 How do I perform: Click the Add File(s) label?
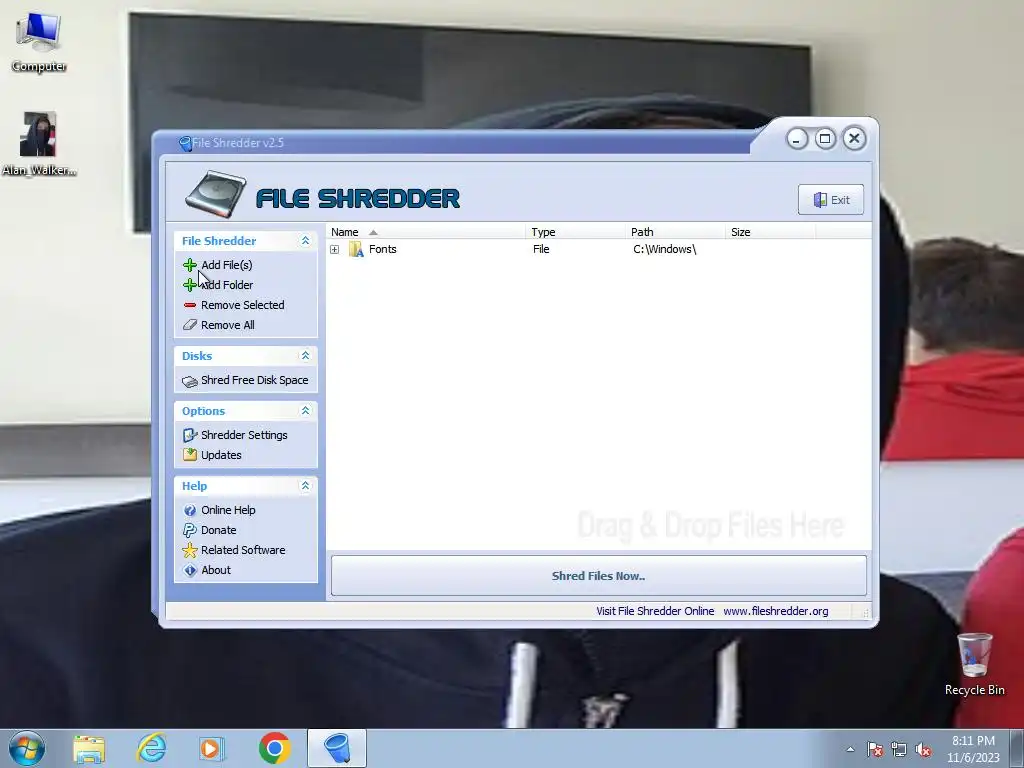[x=227, y=265]
